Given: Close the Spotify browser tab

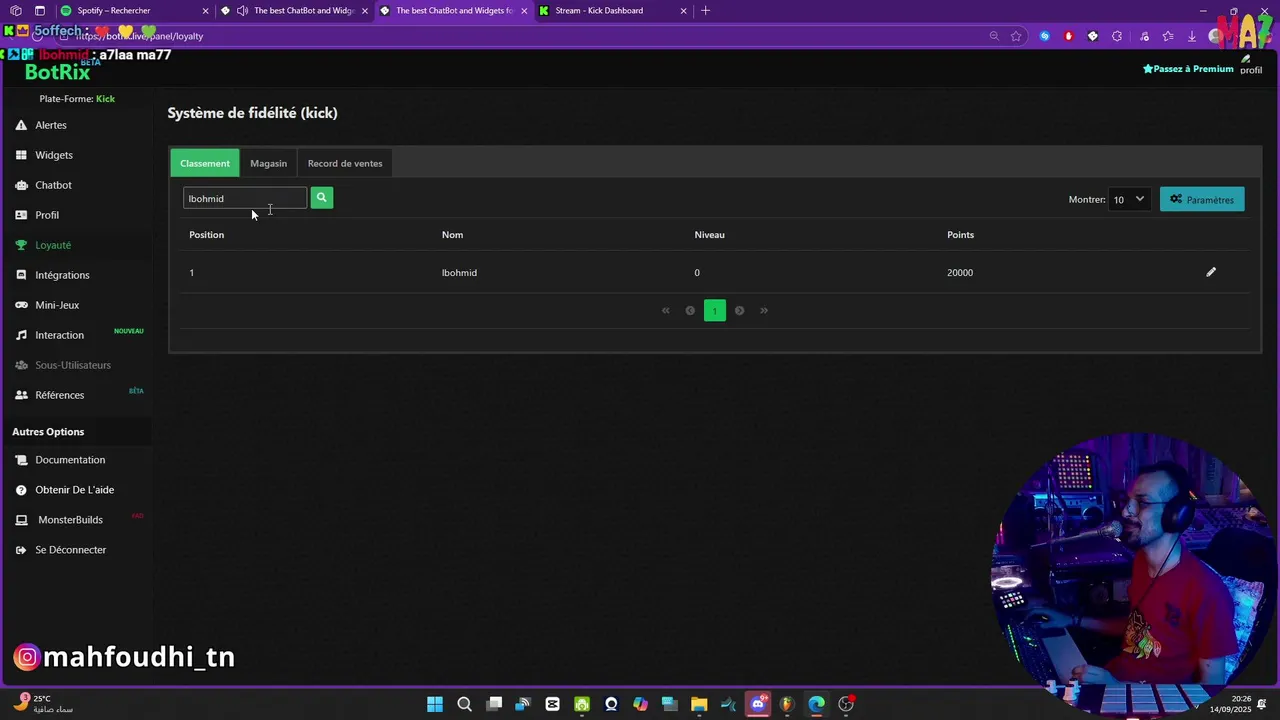Looking at the screenshot, I should [x=206, y=11].
